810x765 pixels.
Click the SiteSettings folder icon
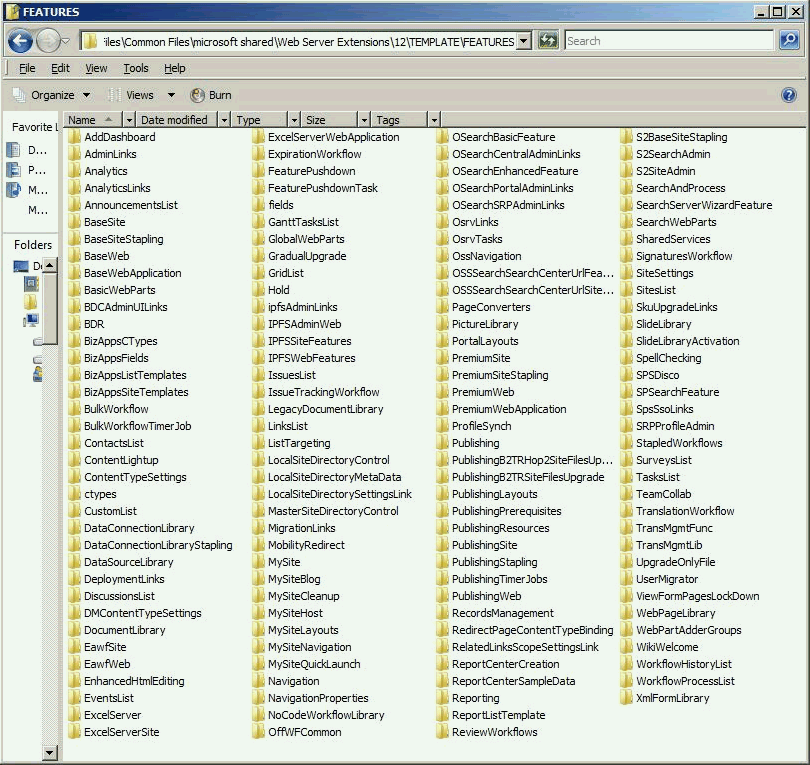tap(626, 273)
